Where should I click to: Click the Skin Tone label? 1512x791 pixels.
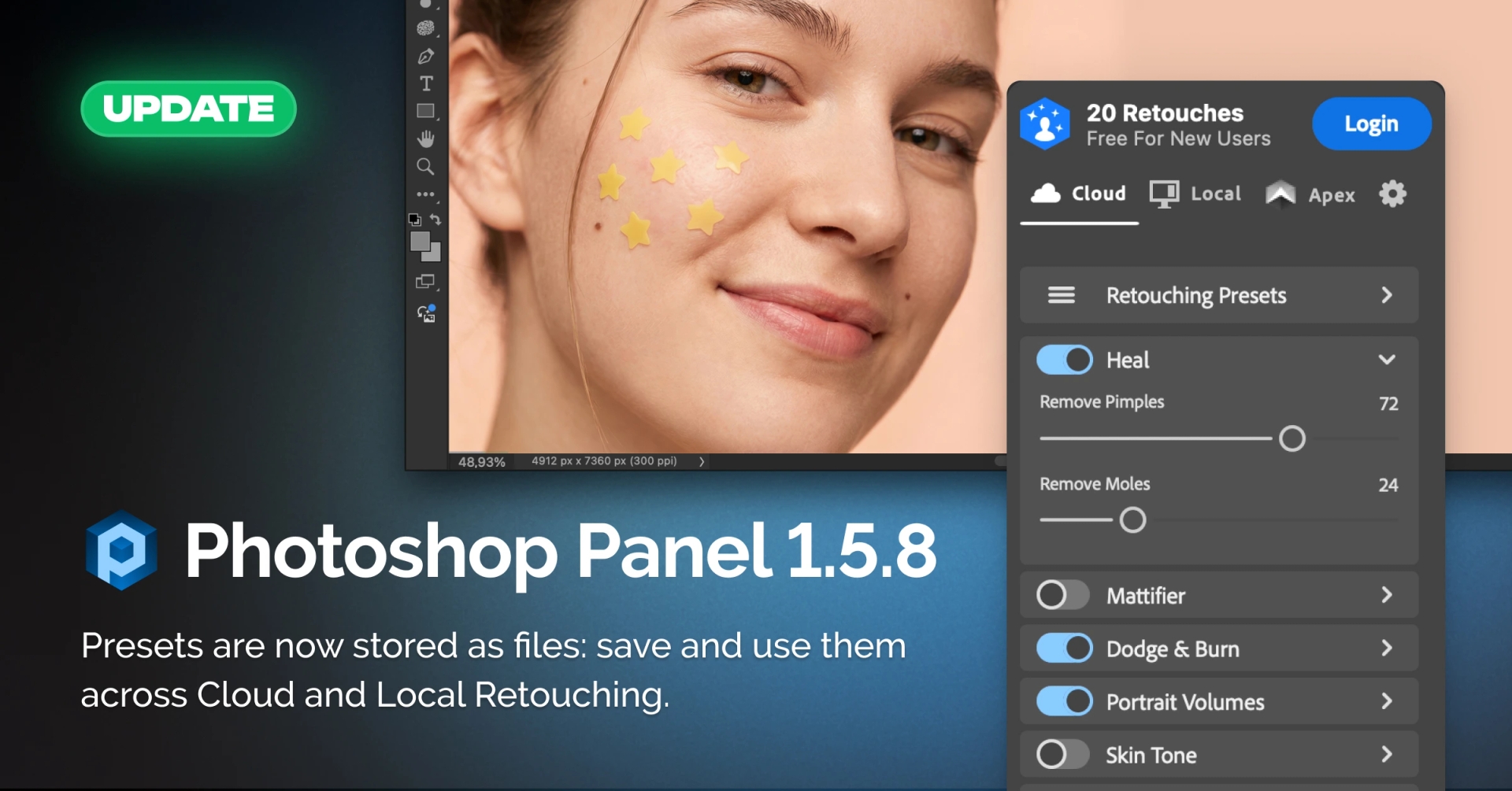tap(1151, 756)
